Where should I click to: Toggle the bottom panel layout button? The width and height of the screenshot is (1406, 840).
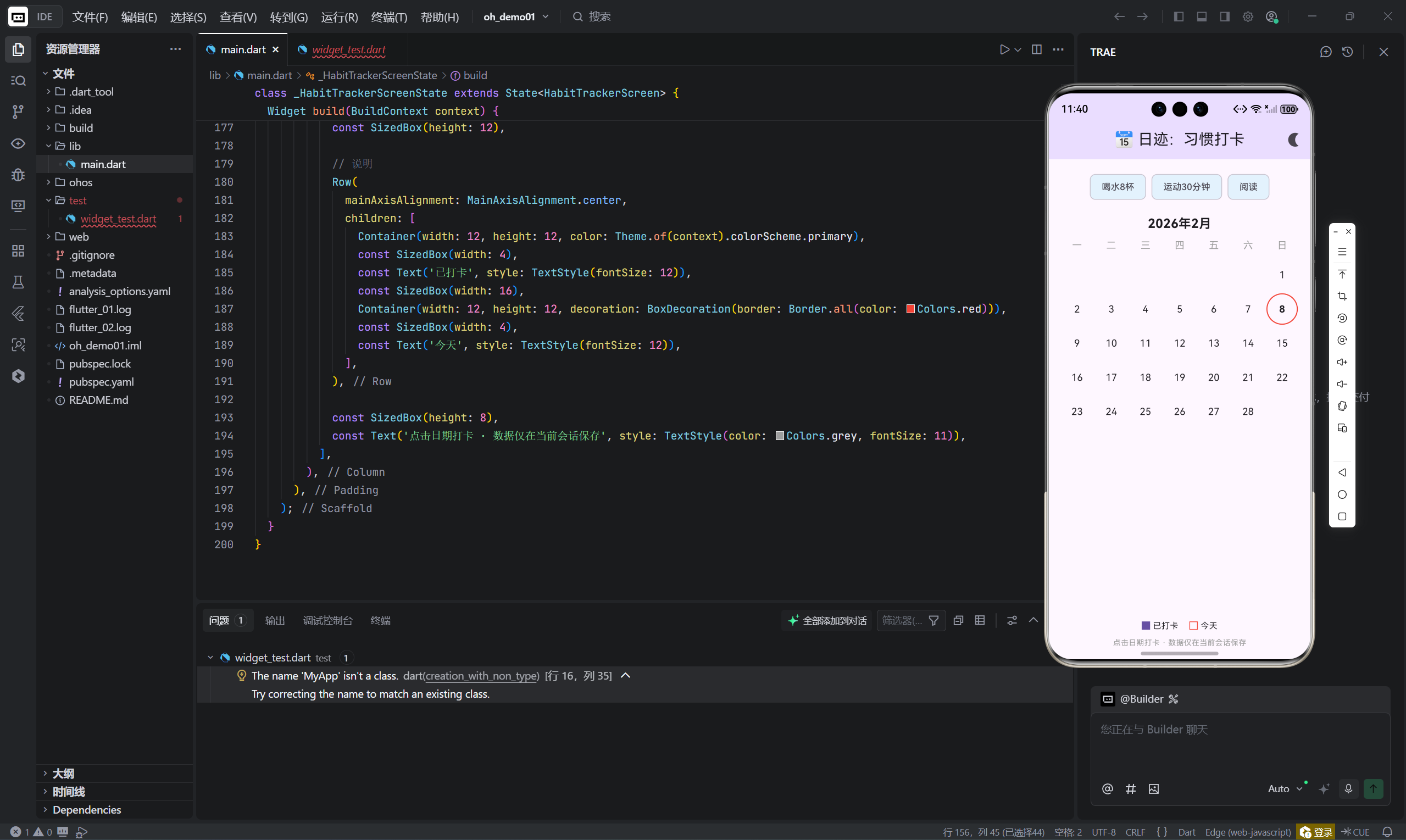[x=1202, y=17]
